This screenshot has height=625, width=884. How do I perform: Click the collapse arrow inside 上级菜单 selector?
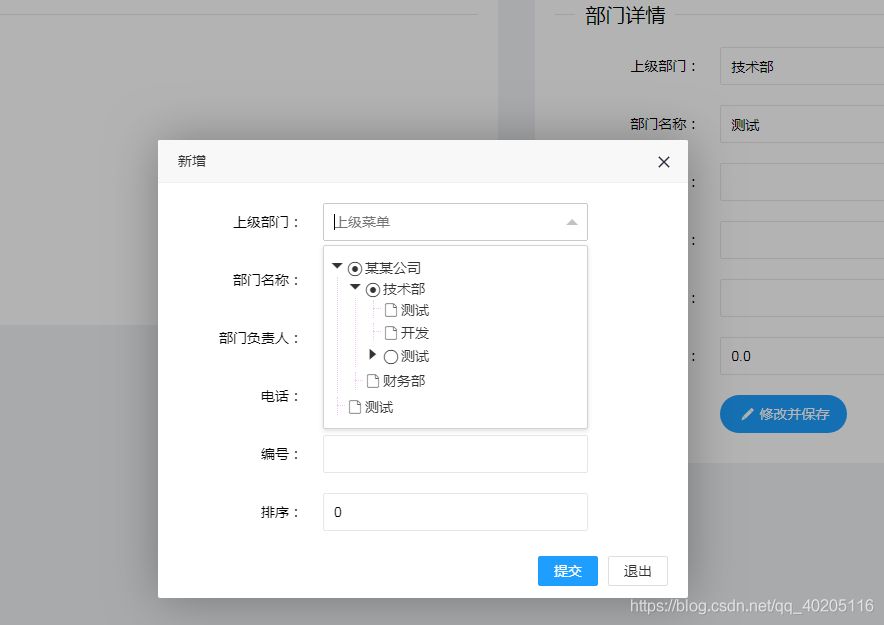pos(571,222)
